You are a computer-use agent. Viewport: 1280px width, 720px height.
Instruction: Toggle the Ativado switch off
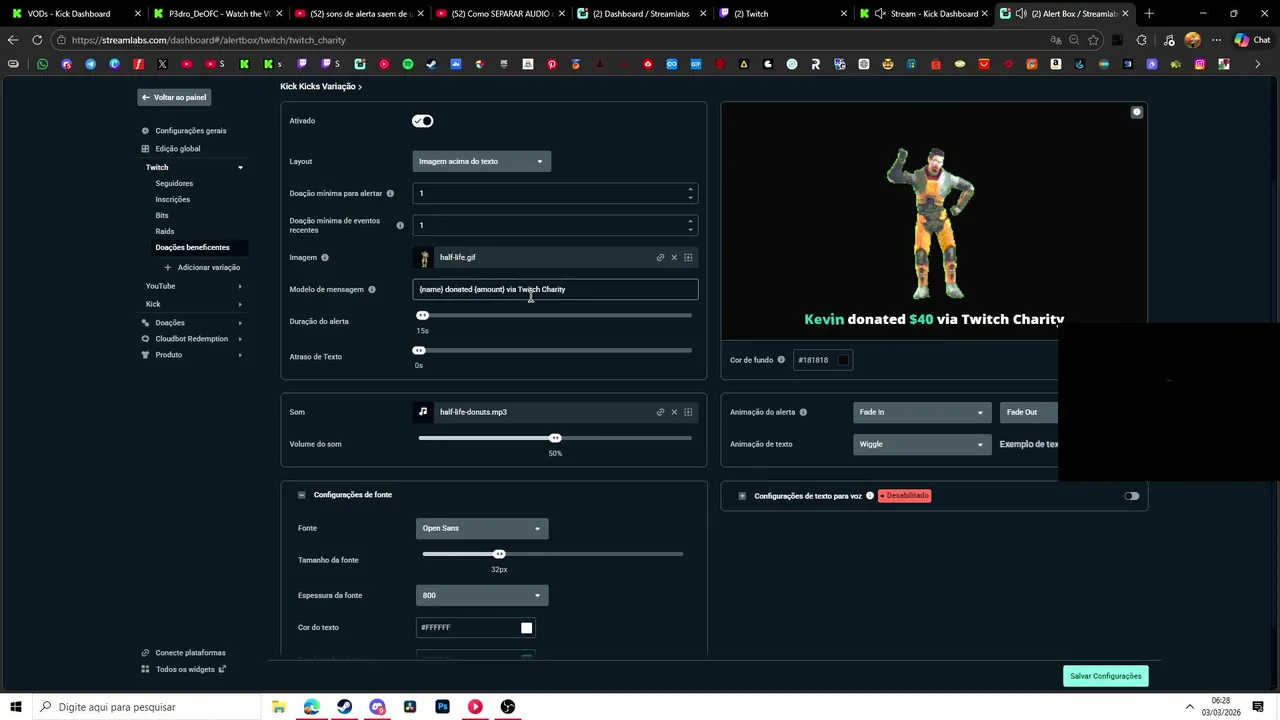point(423,121)
